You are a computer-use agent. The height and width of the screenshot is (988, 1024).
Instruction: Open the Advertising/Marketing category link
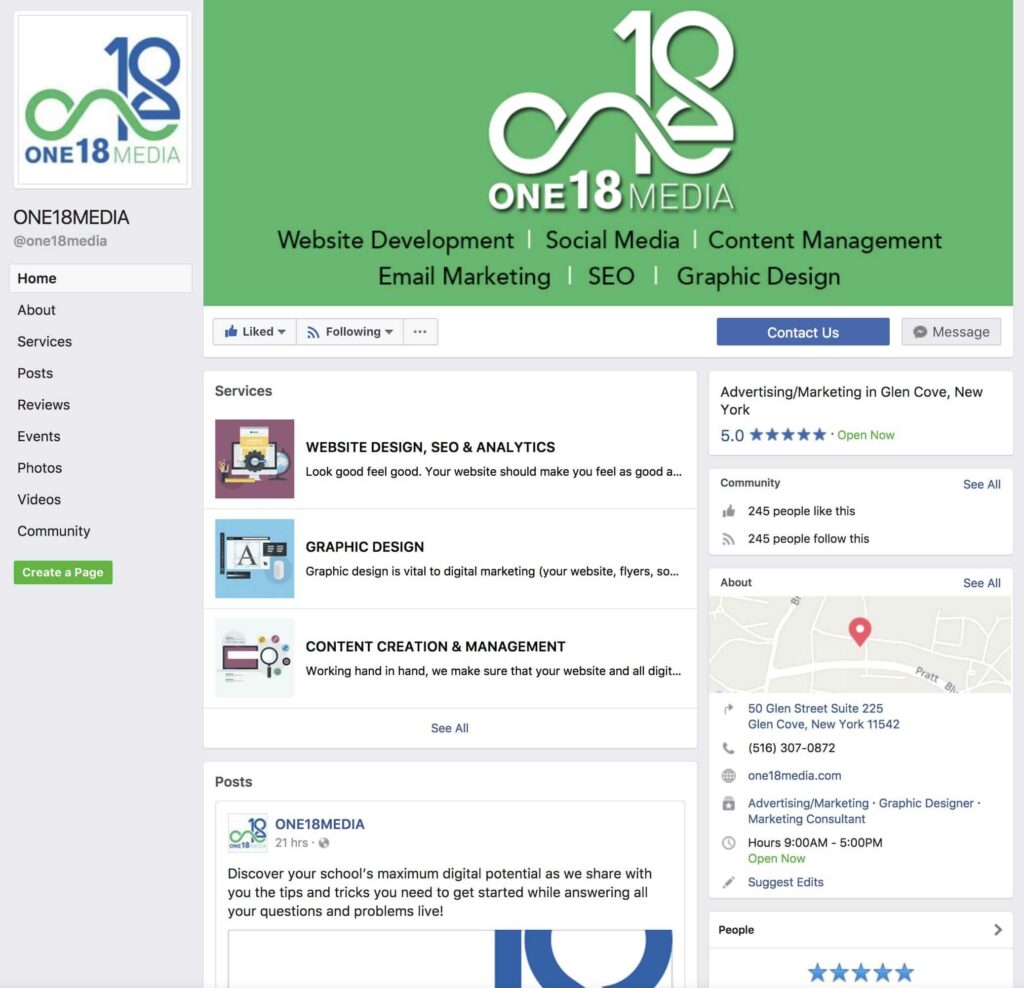coord(808,803)
